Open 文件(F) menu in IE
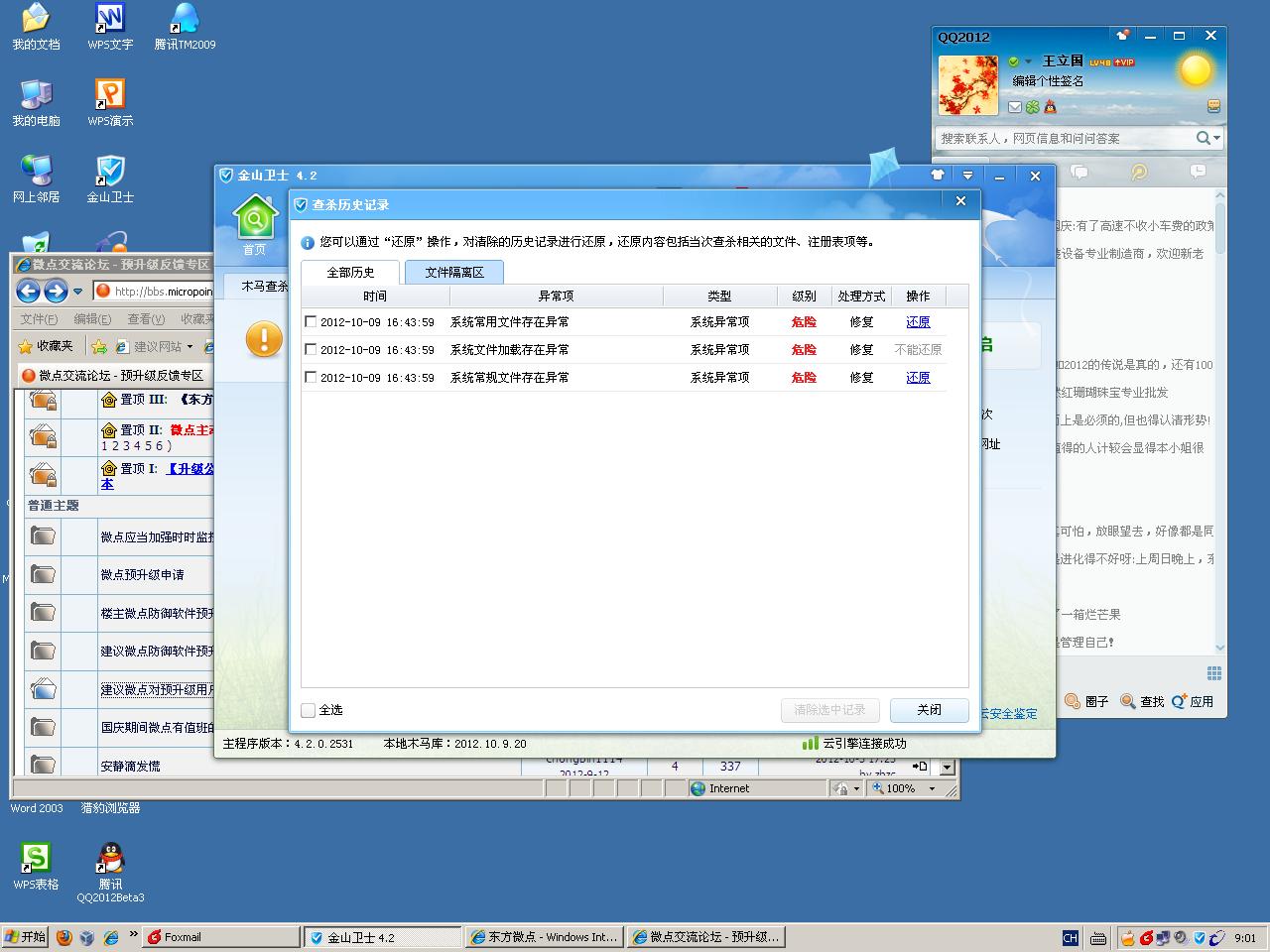The width and height of the screenshot is (1270, 952). pos(40,318)
